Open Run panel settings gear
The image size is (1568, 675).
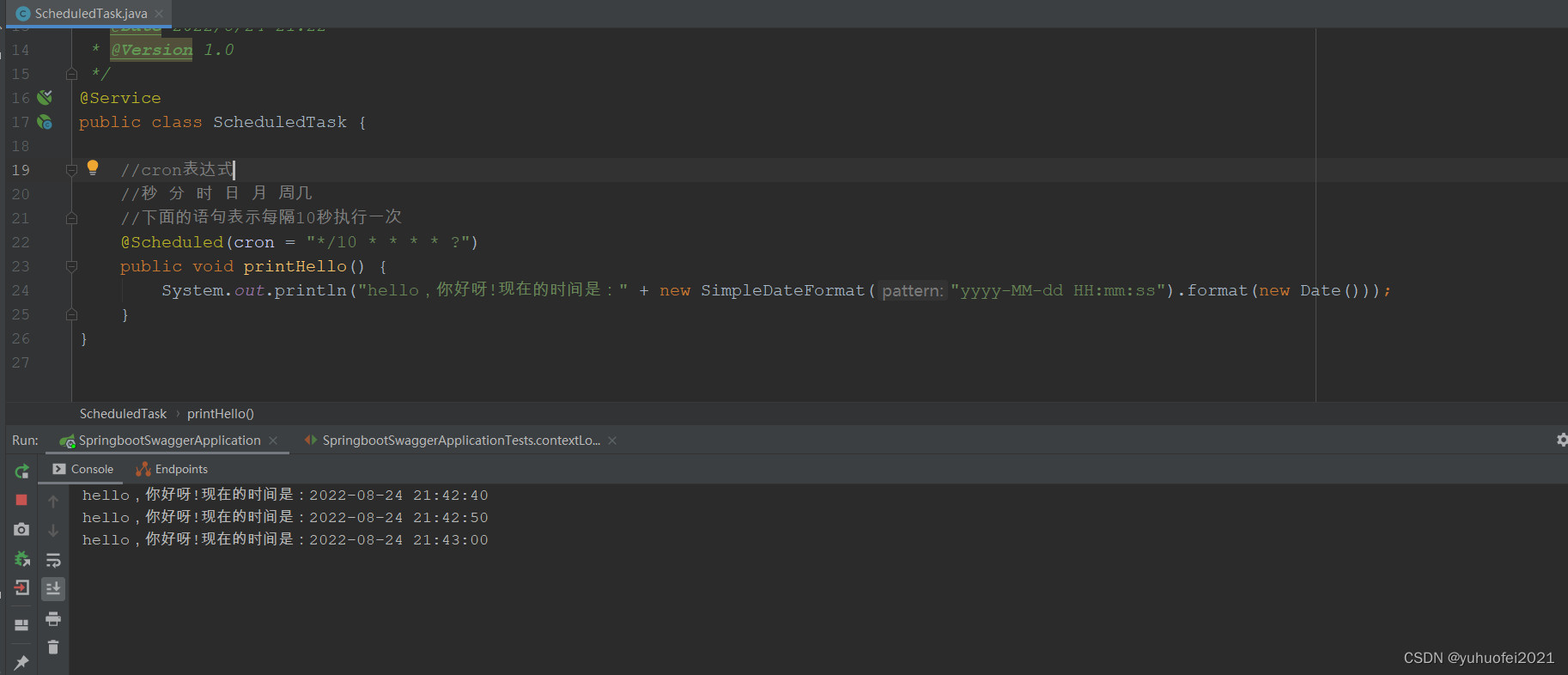point(1561,440)
